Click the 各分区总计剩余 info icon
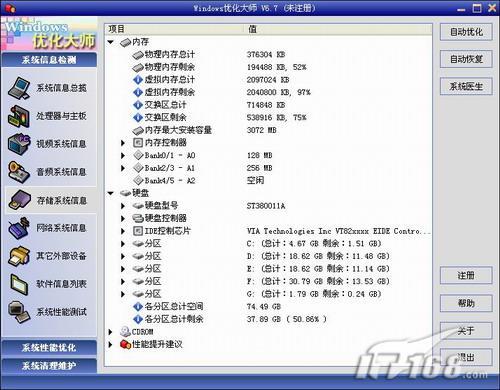500x390 pixels. pyautogui.click(x=138, y=319)
